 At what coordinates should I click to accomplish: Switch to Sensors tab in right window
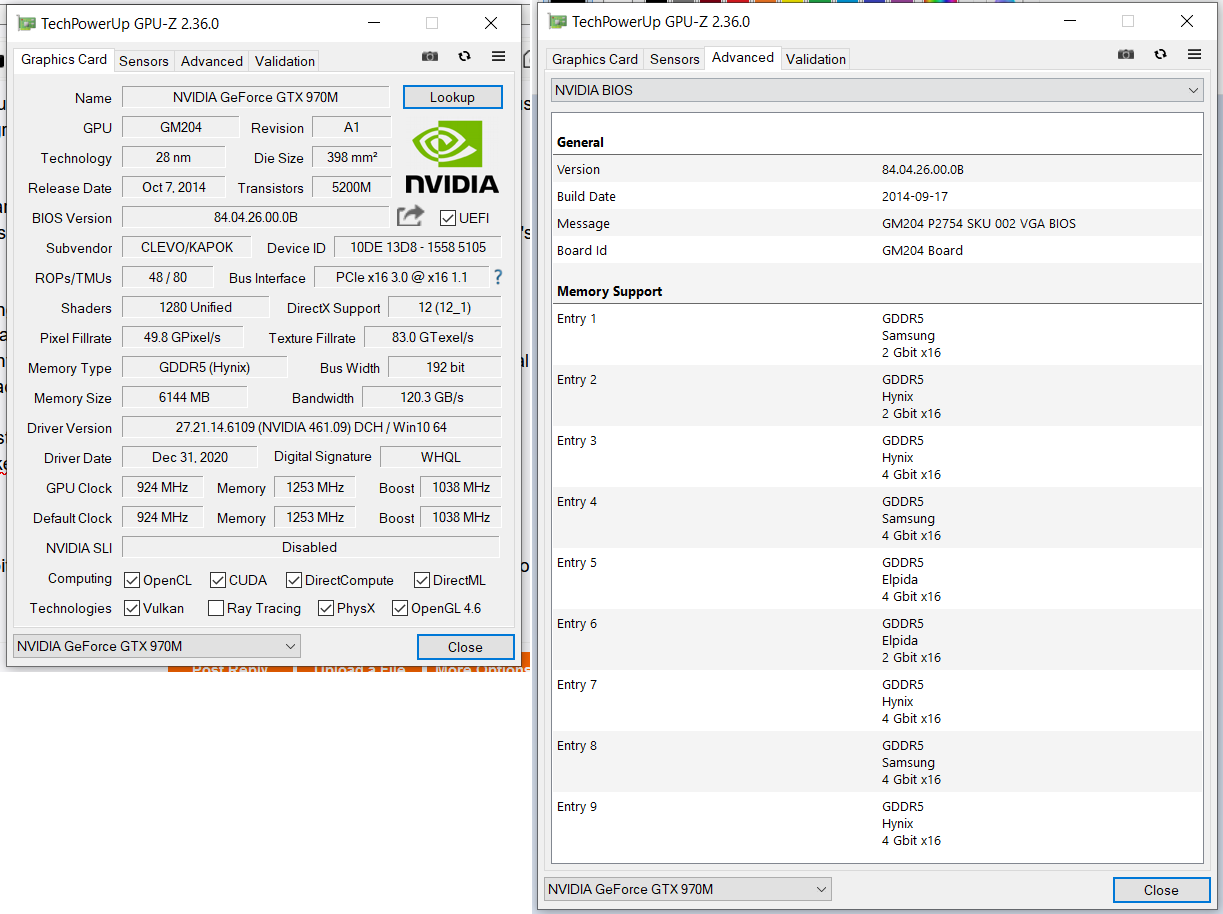675,59
